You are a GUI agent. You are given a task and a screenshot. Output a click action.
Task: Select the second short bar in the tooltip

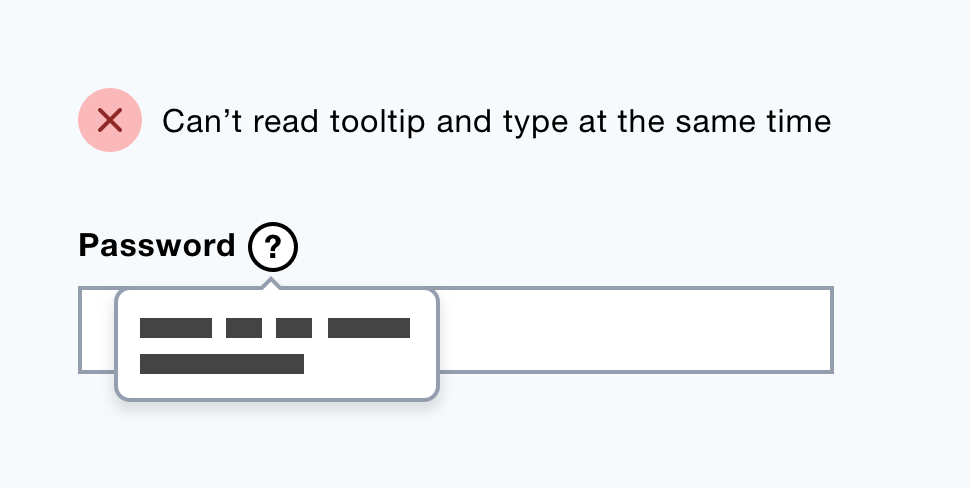click(244, 328)
